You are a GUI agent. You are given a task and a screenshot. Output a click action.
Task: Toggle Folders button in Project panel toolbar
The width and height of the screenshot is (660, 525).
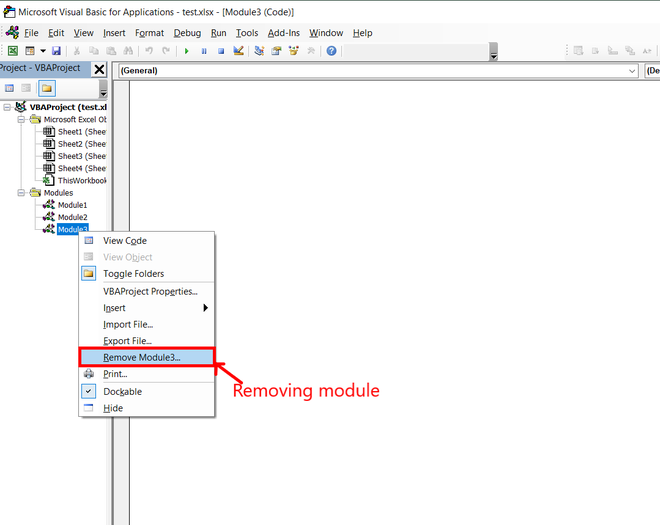point(47,88)
